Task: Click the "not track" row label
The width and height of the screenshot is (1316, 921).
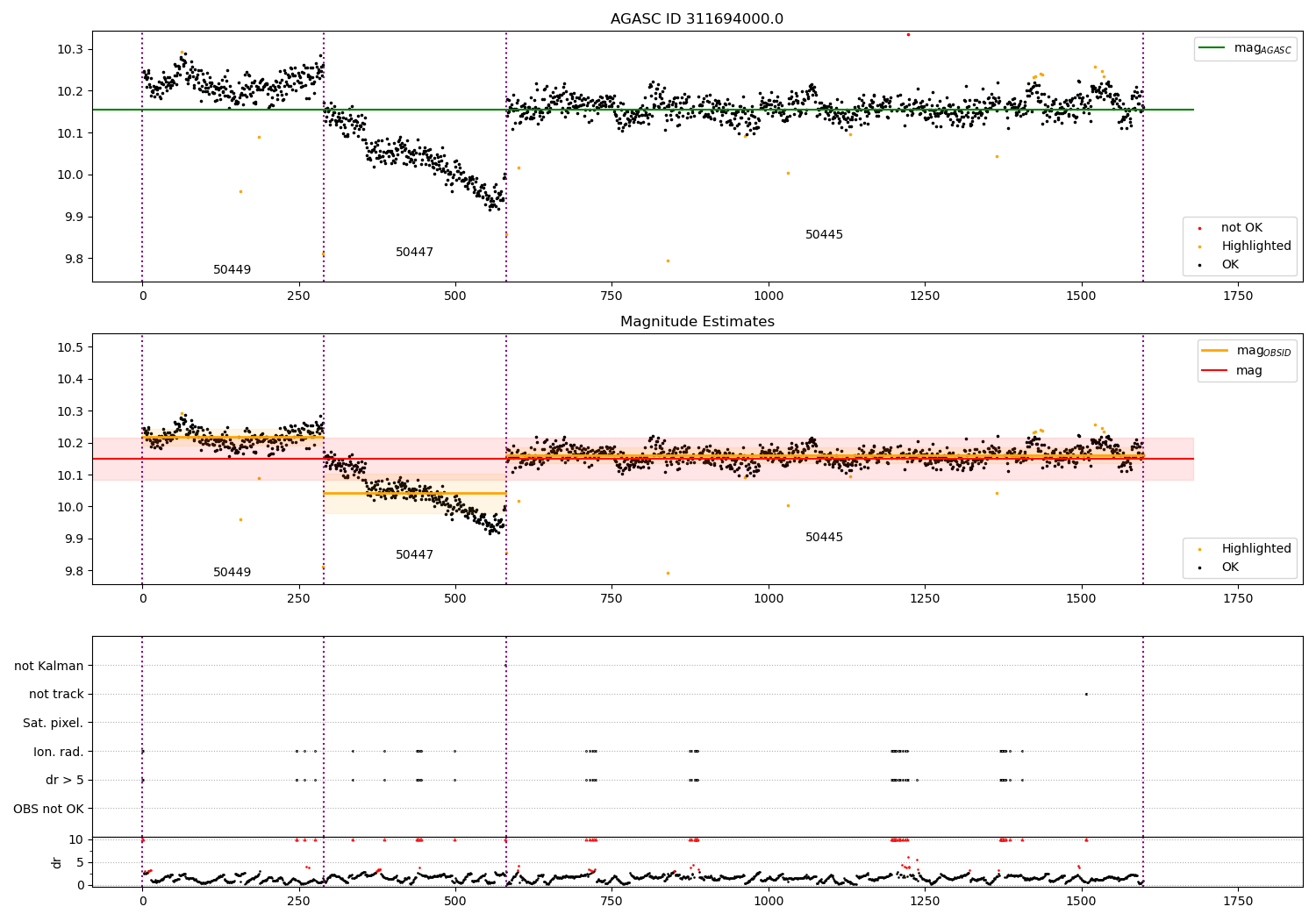Action: click(x=56, y=695)
